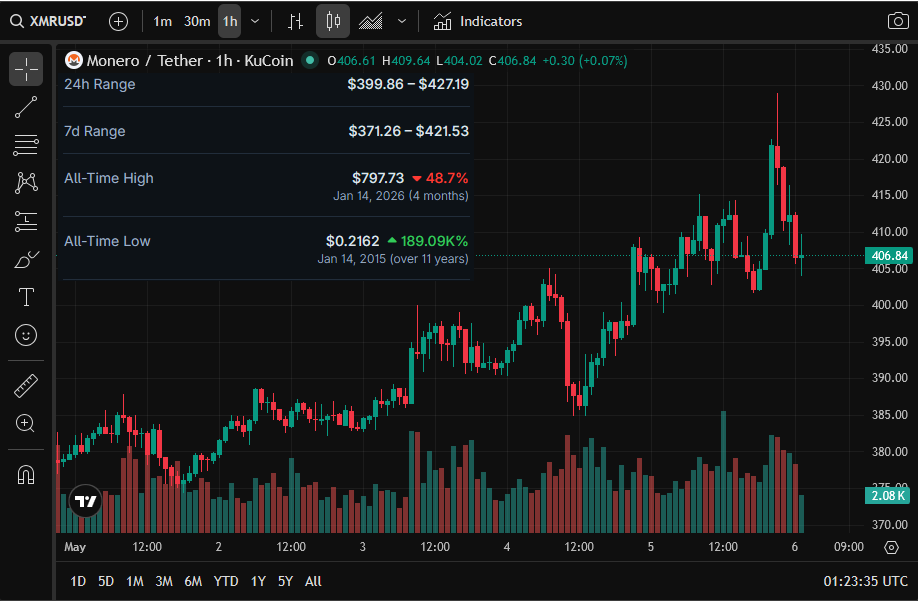Open the XMRUSD symbol search
This screenshot has height=603, width=919.
[48, 22]
